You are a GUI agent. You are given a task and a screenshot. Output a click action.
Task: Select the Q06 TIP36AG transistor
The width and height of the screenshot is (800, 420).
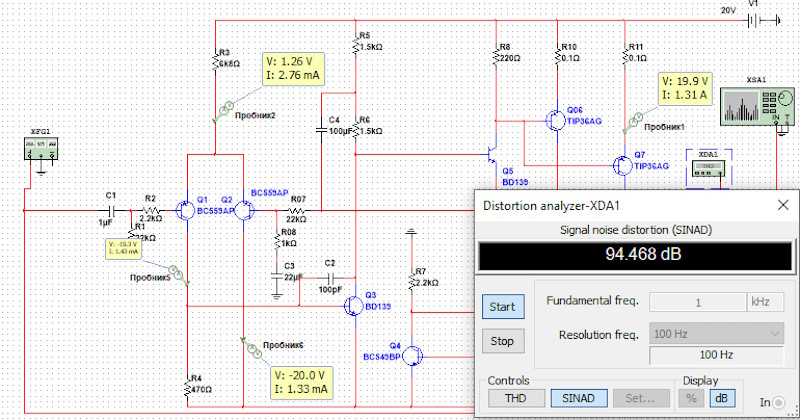(555, 120)
